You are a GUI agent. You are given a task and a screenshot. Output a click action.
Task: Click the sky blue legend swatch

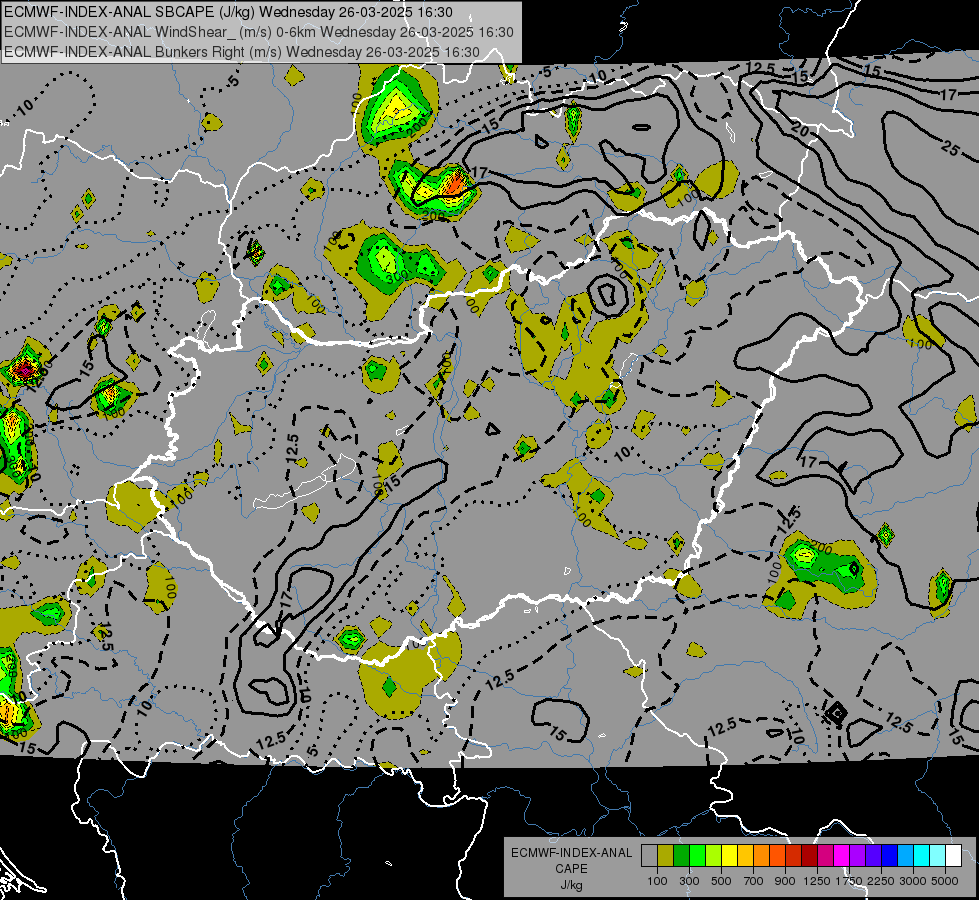[906, 856]
